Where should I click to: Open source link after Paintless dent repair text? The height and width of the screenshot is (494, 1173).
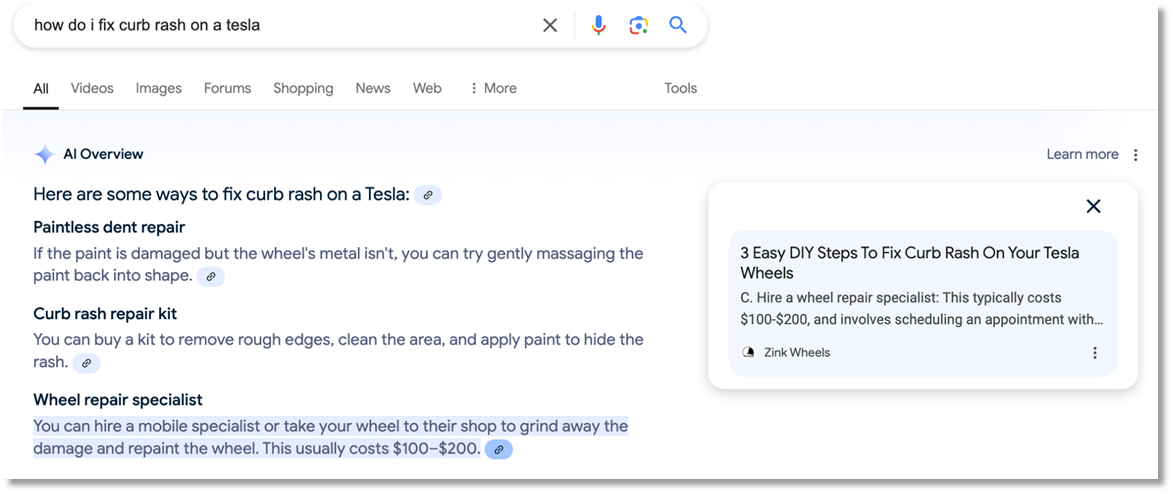[211, 277]
